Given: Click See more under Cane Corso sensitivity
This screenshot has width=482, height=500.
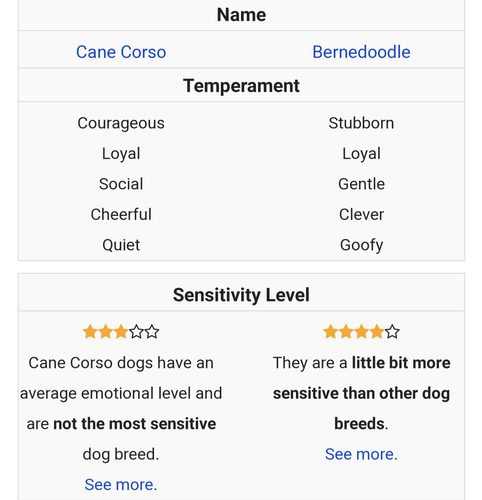Looking at the screenshot, I should 121,484.
